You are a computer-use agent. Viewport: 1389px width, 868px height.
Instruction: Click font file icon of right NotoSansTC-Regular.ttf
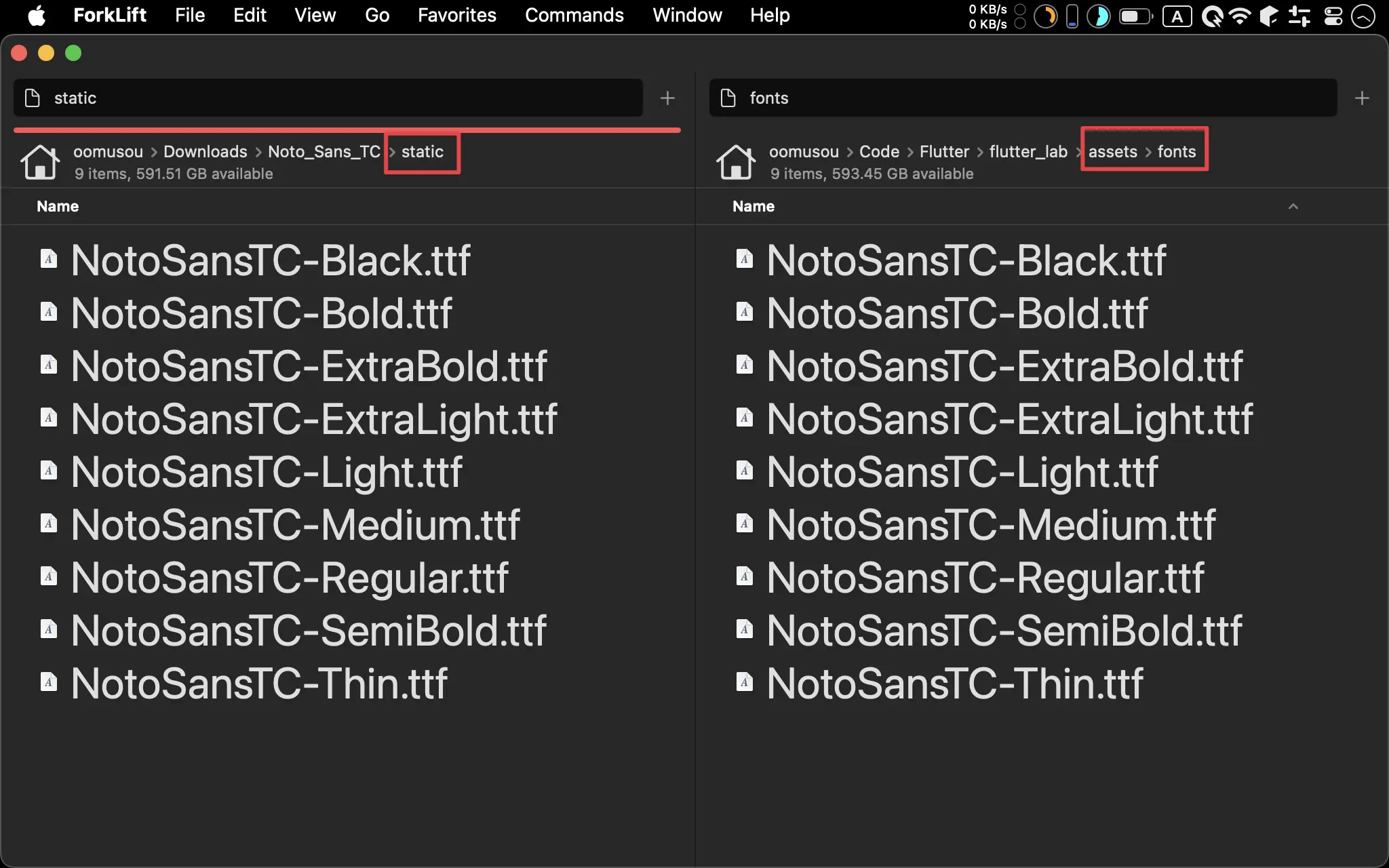click(745, 576)
